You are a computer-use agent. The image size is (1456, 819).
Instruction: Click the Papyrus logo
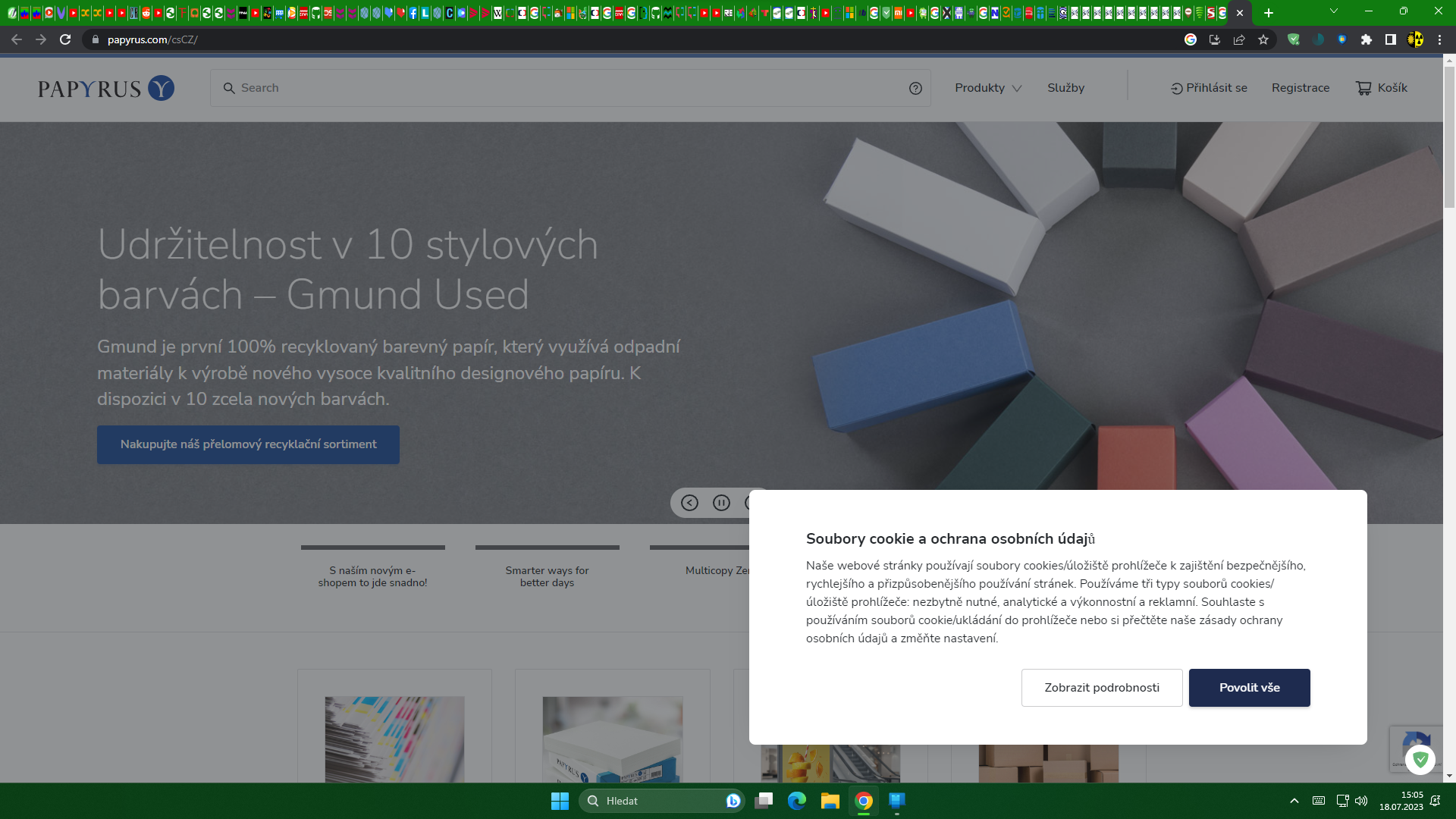(x=105, y=88)
